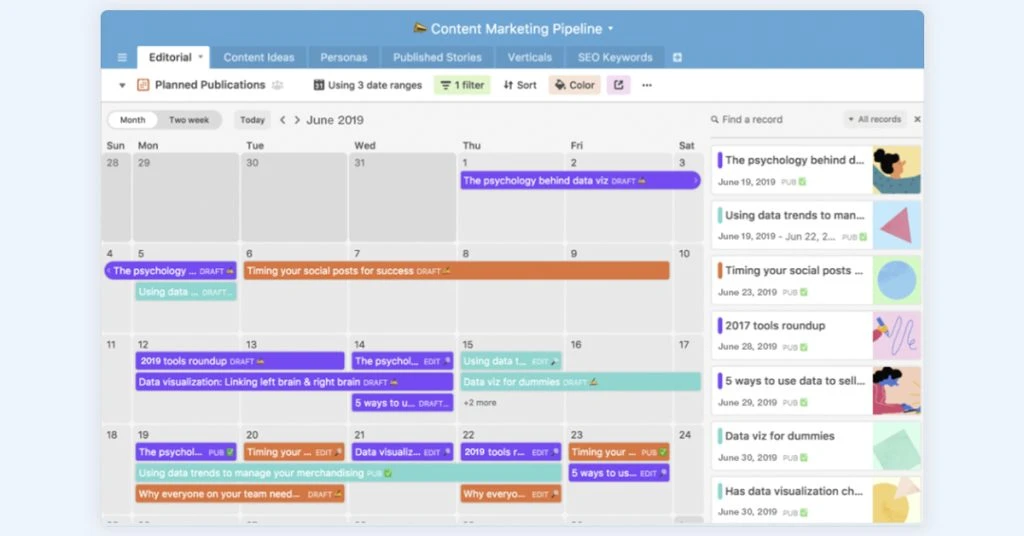Click the +2 more link
Image resolution: width=1024 pixels, height=536 pixels.
(480, 403)
